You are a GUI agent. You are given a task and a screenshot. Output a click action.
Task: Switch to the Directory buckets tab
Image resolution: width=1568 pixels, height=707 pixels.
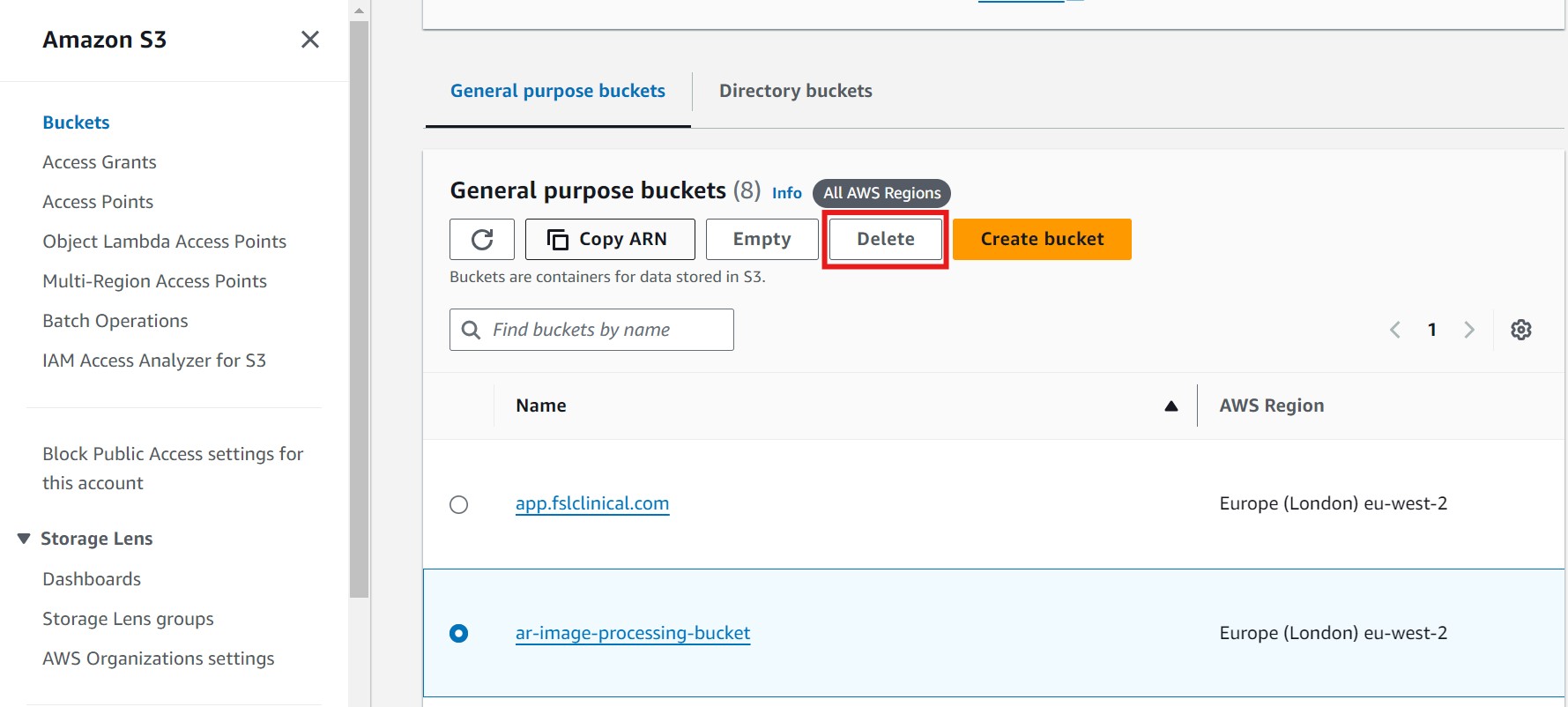tap(795, 90)
